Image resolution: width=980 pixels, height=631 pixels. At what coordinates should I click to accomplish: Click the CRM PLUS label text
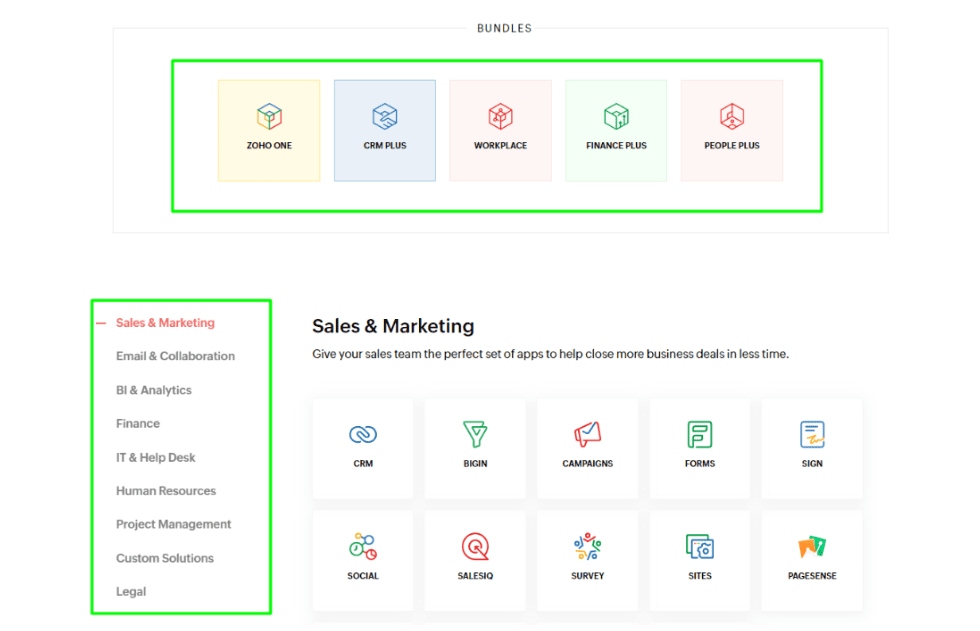(385, 146)
